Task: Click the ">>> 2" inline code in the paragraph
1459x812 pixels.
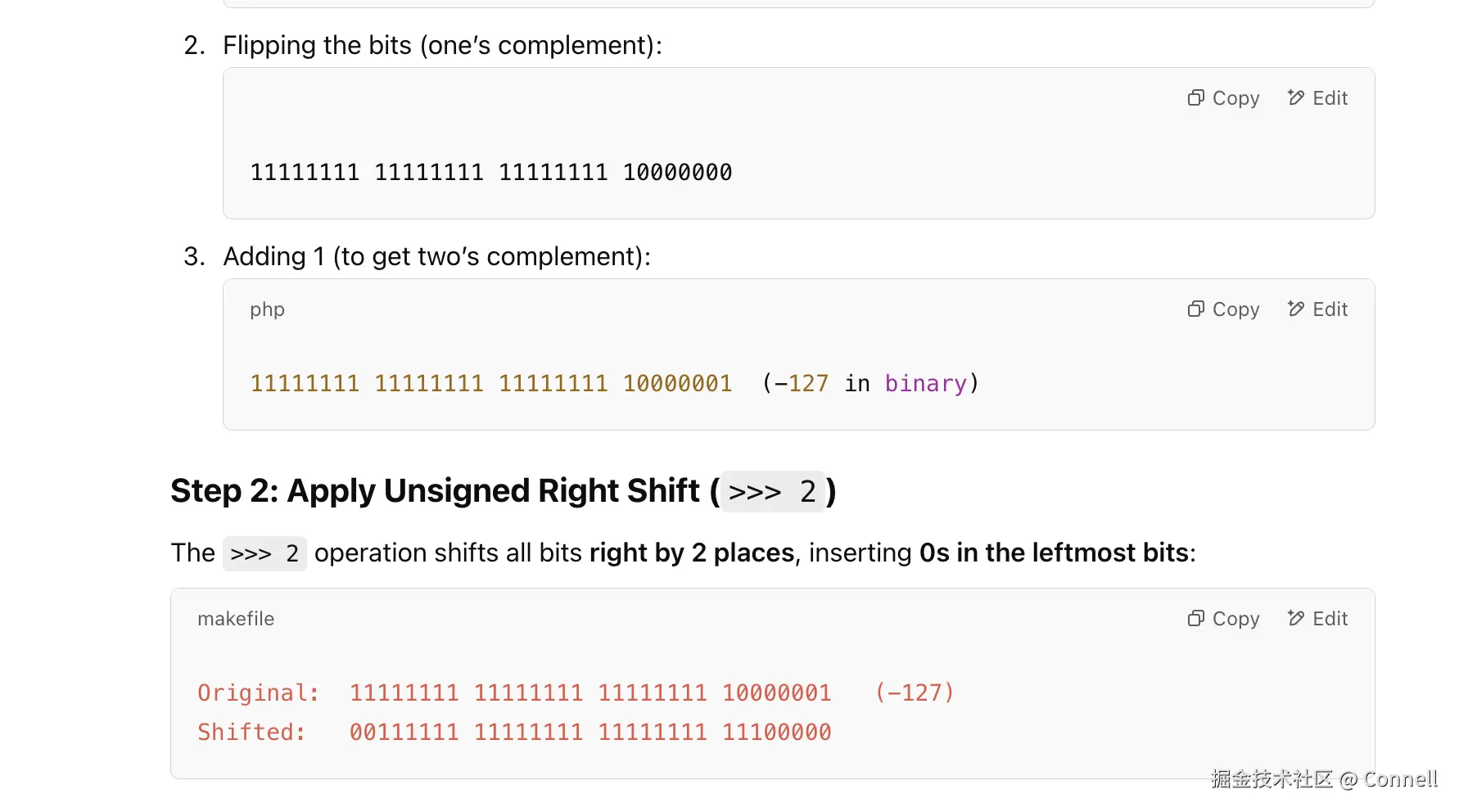Action: pyautogui.click(x=264, y=554)
